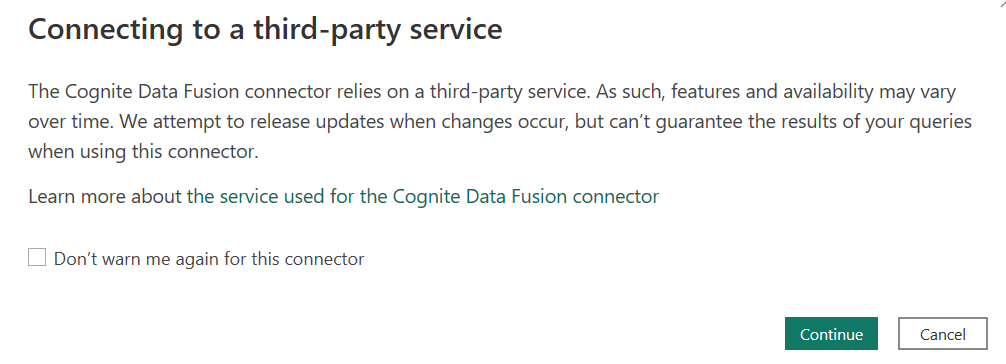Click the 'Learn more about' text
Image resolution: width=1006 pixels, height=364 pixels.
click(105, 196)
